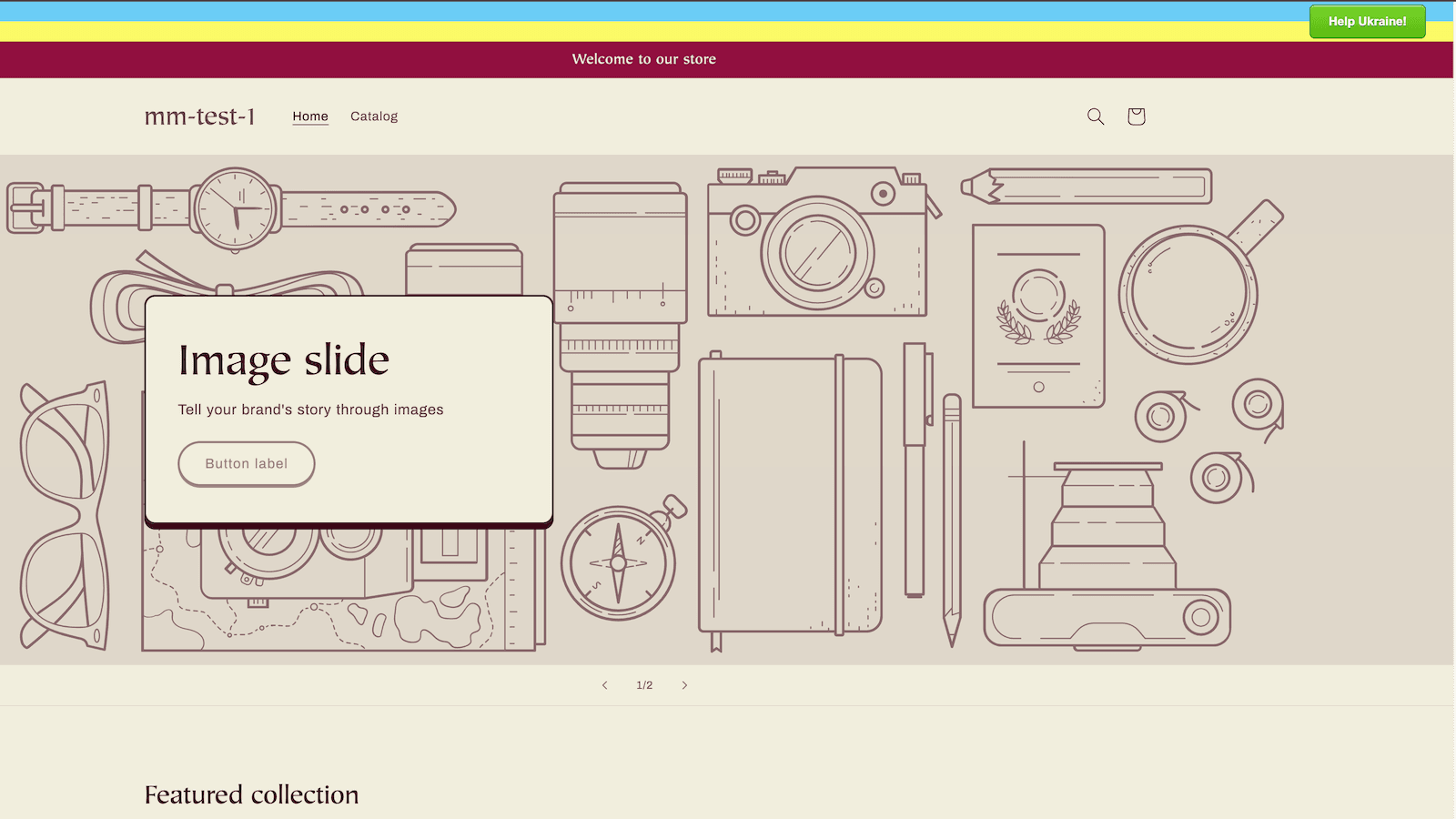Open the Home page from navigation
1456x819 pixels.
[310, 116]
